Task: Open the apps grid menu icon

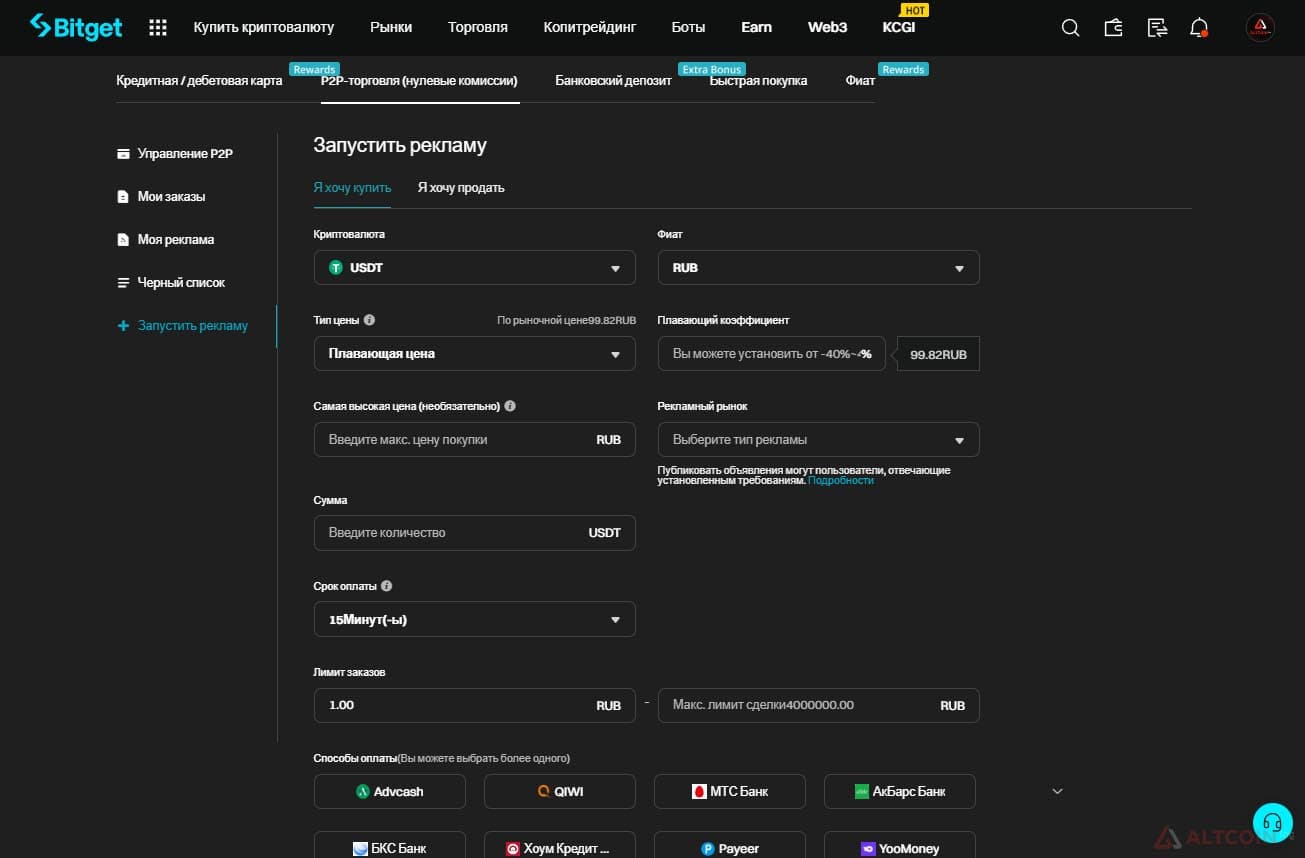Action: [158, 28]
